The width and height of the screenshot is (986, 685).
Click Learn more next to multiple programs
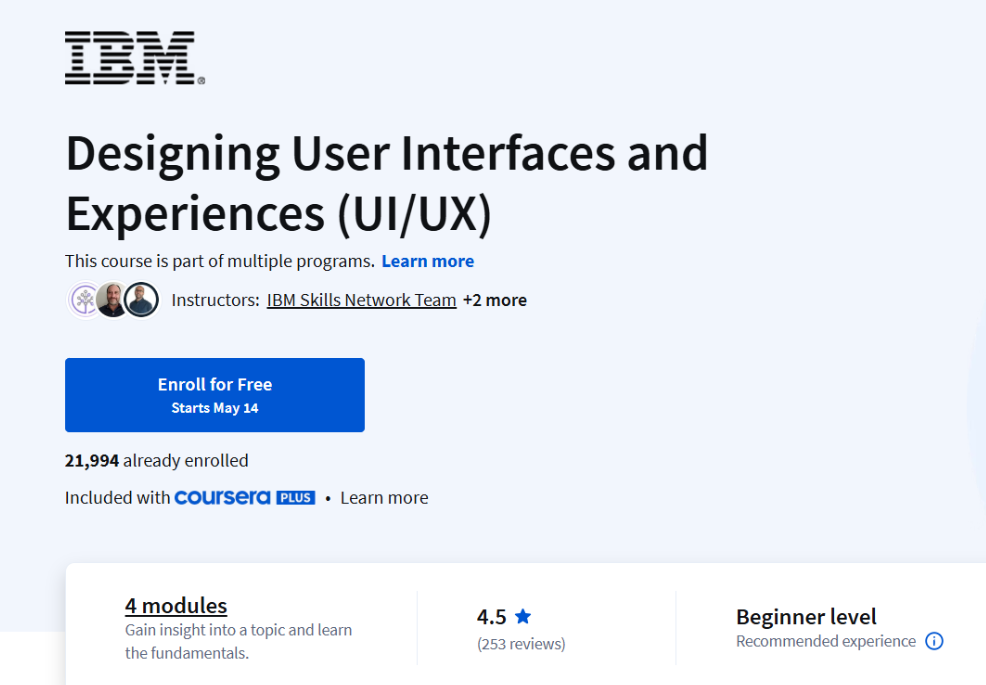427,260
